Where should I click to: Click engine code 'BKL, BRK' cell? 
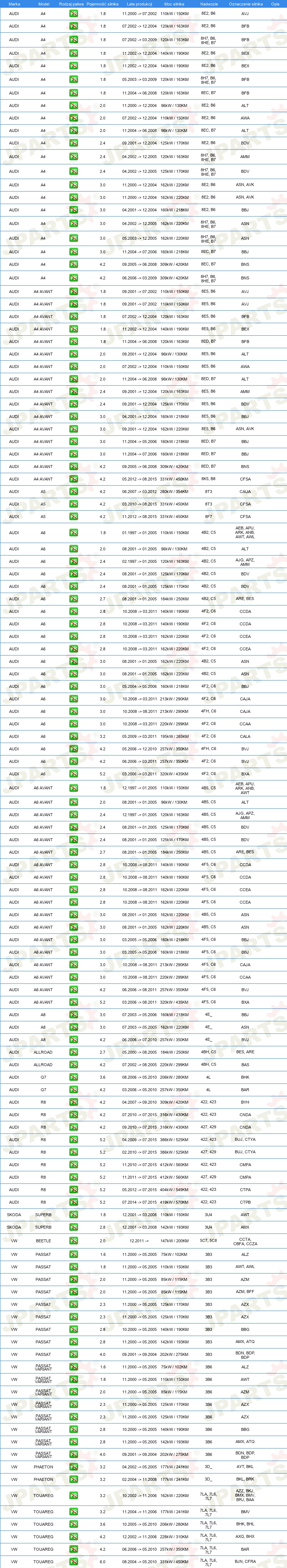click(245, 1479)
